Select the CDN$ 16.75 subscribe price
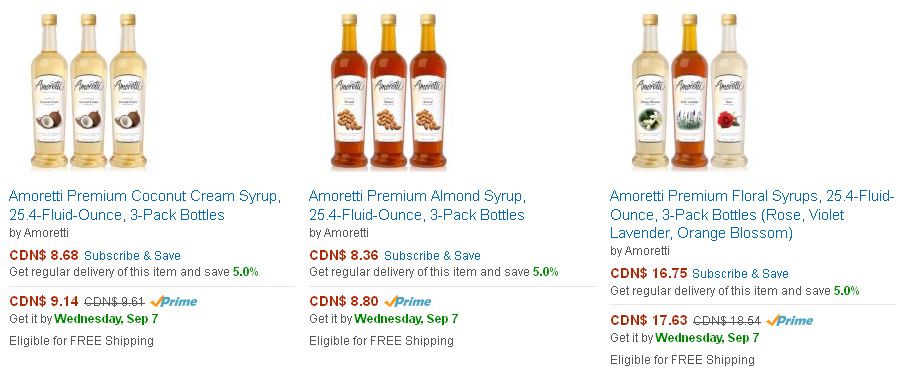This screenshot has width=901, height=368. [x=649, y=273]
